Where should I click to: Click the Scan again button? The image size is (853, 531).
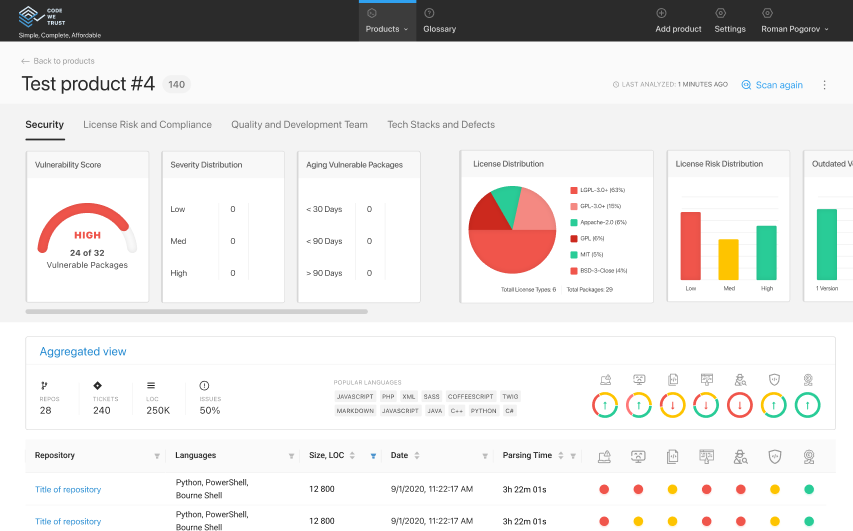(x=772, y=85)
